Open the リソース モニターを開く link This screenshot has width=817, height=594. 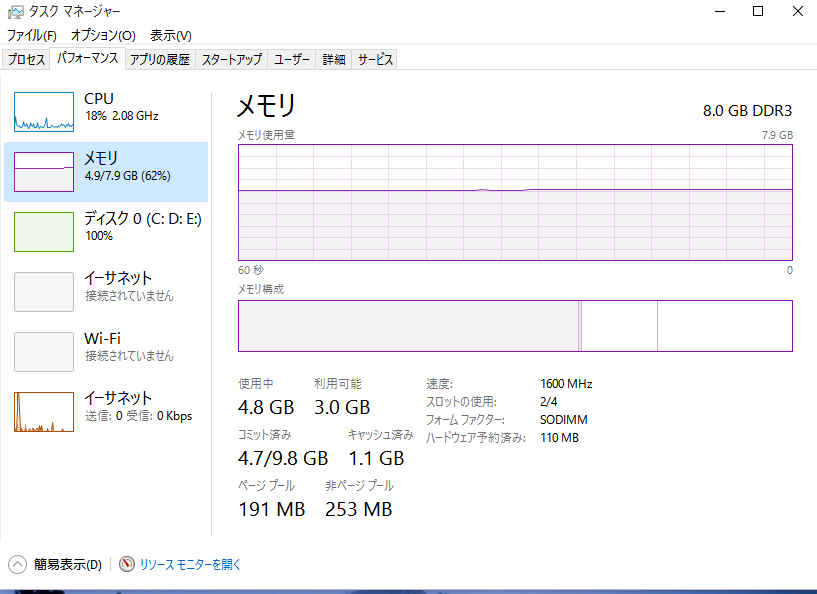(190, 564)
